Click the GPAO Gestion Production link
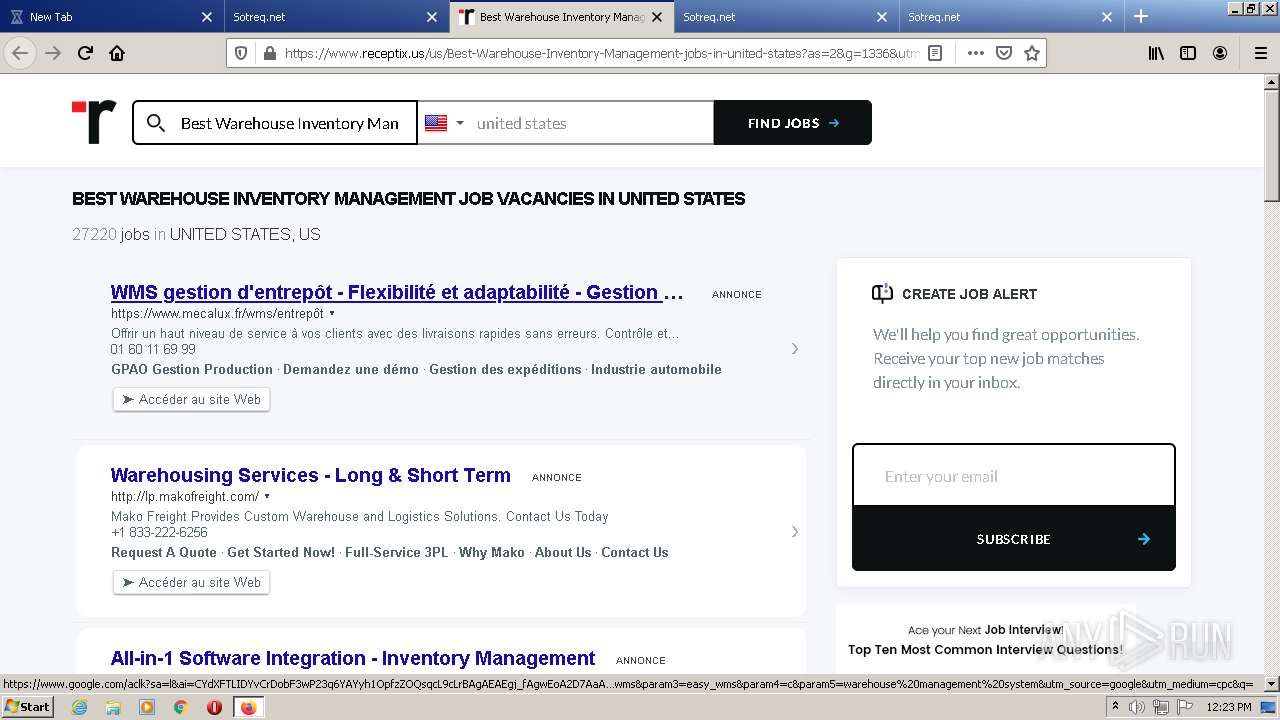Screen dimensions: 1280x720 [192, 369]
